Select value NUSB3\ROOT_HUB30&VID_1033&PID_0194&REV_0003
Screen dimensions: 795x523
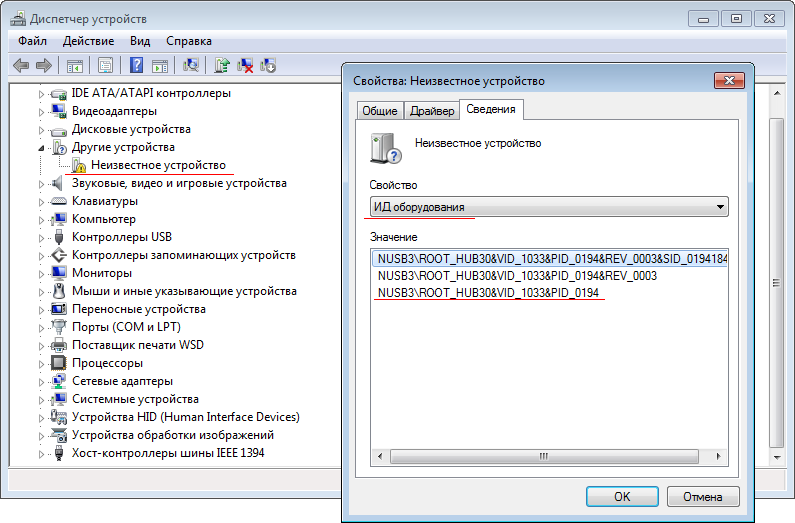[517, 276]
